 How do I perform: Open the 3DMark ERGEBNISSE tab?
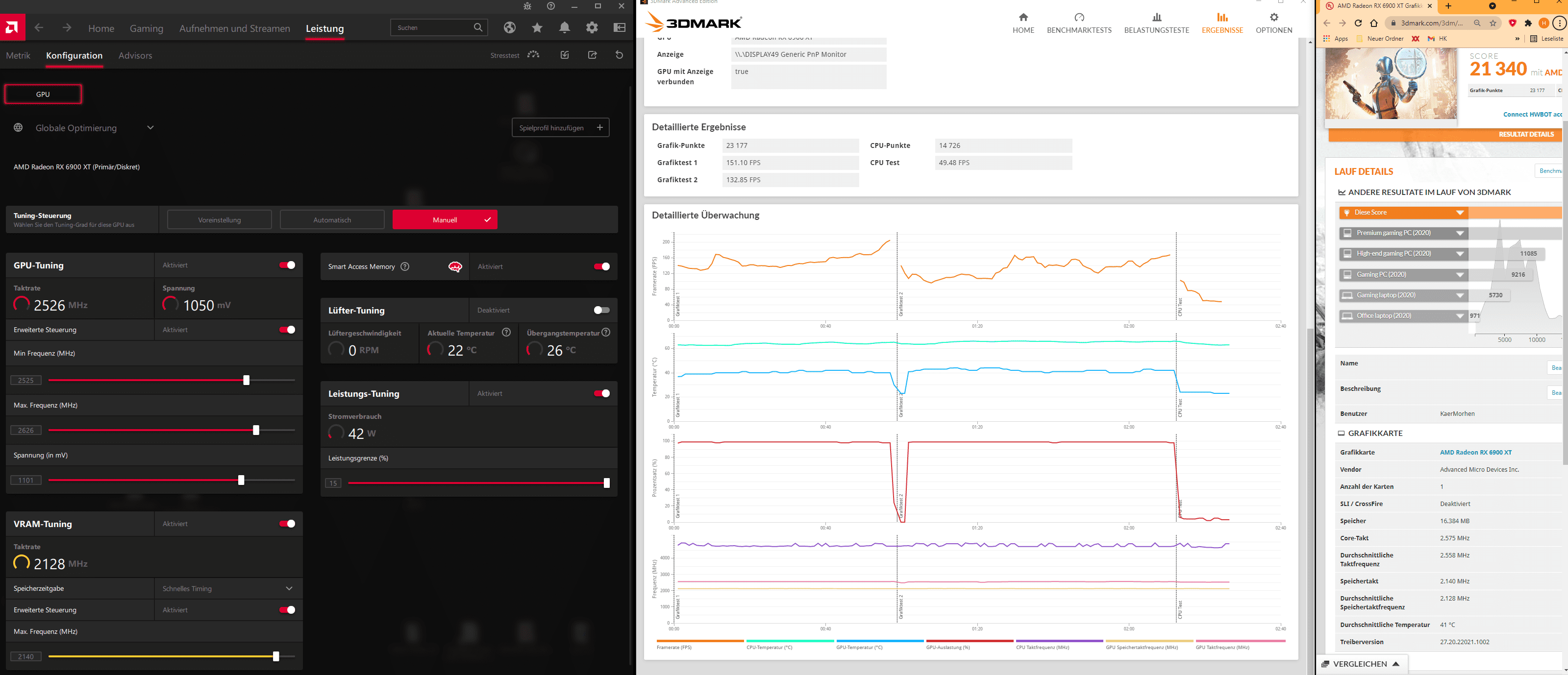[1222, 23]
